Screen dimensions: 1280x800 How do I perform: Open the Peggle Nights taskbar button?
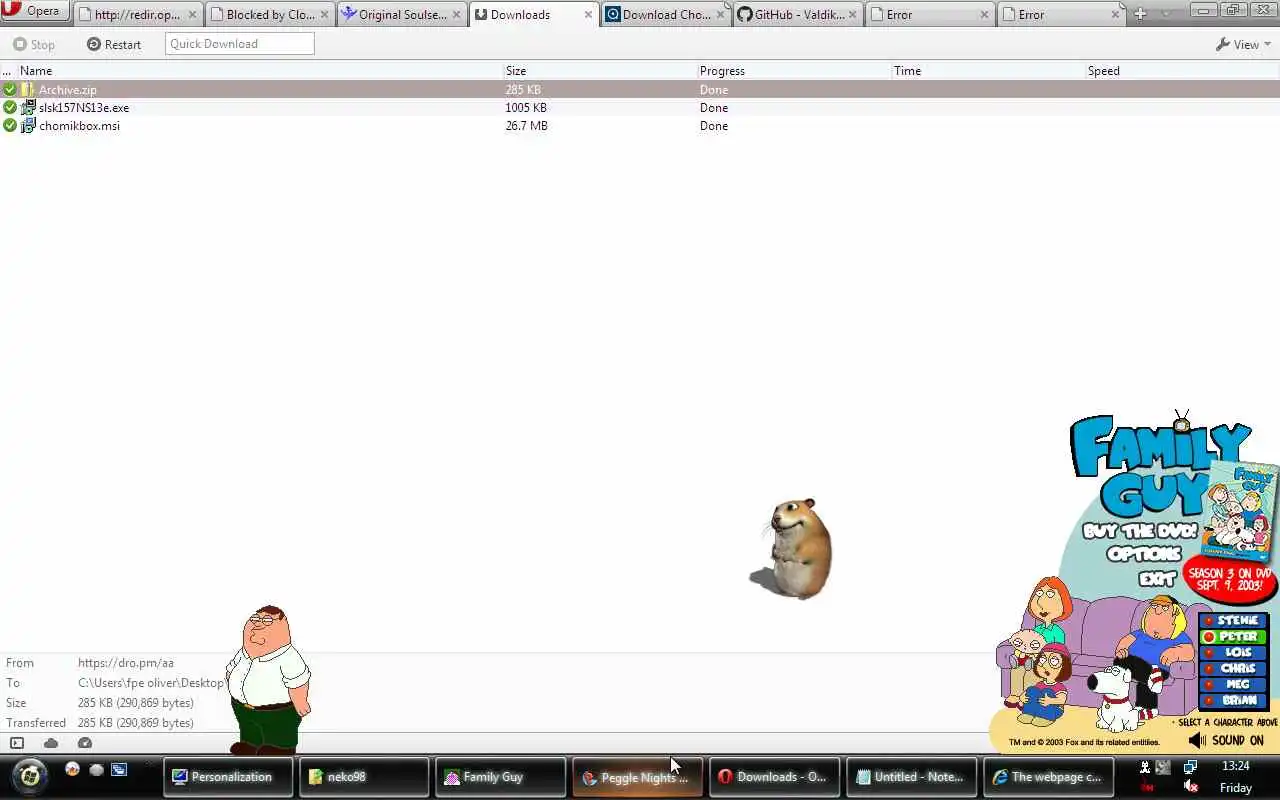point(636,777)
